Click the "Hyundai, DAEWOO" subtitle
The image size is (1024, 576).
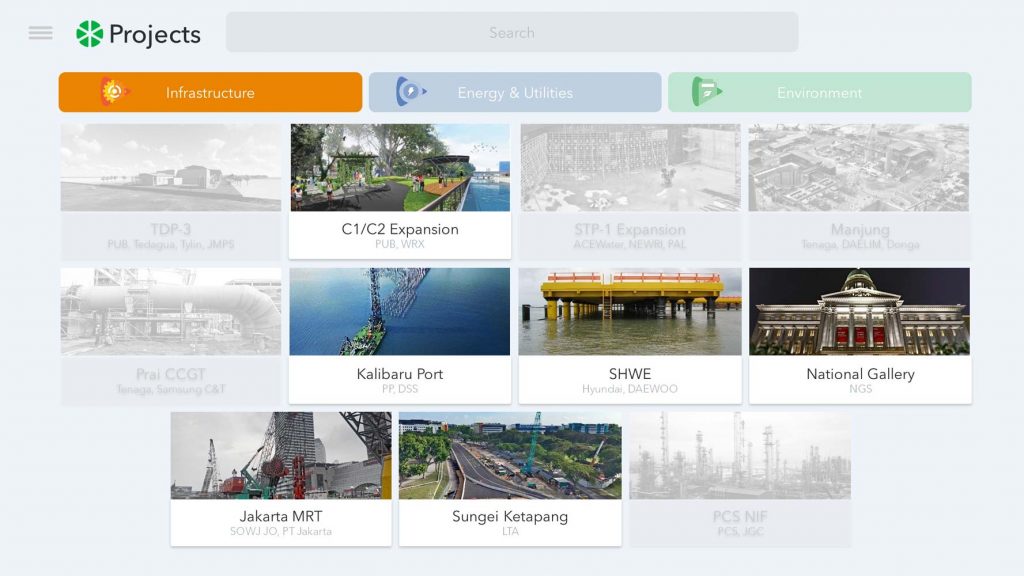click(x=630, y=389)
